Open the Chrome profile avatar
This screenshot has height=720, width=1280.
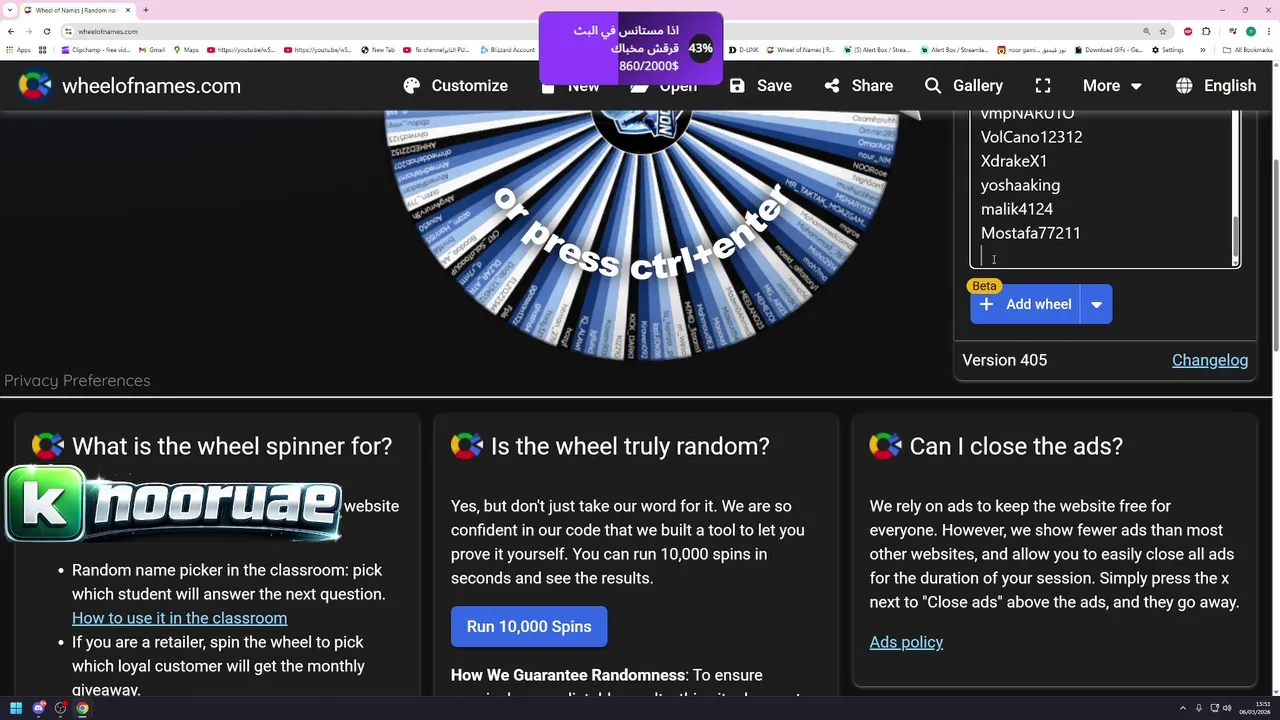(1250, 31)
